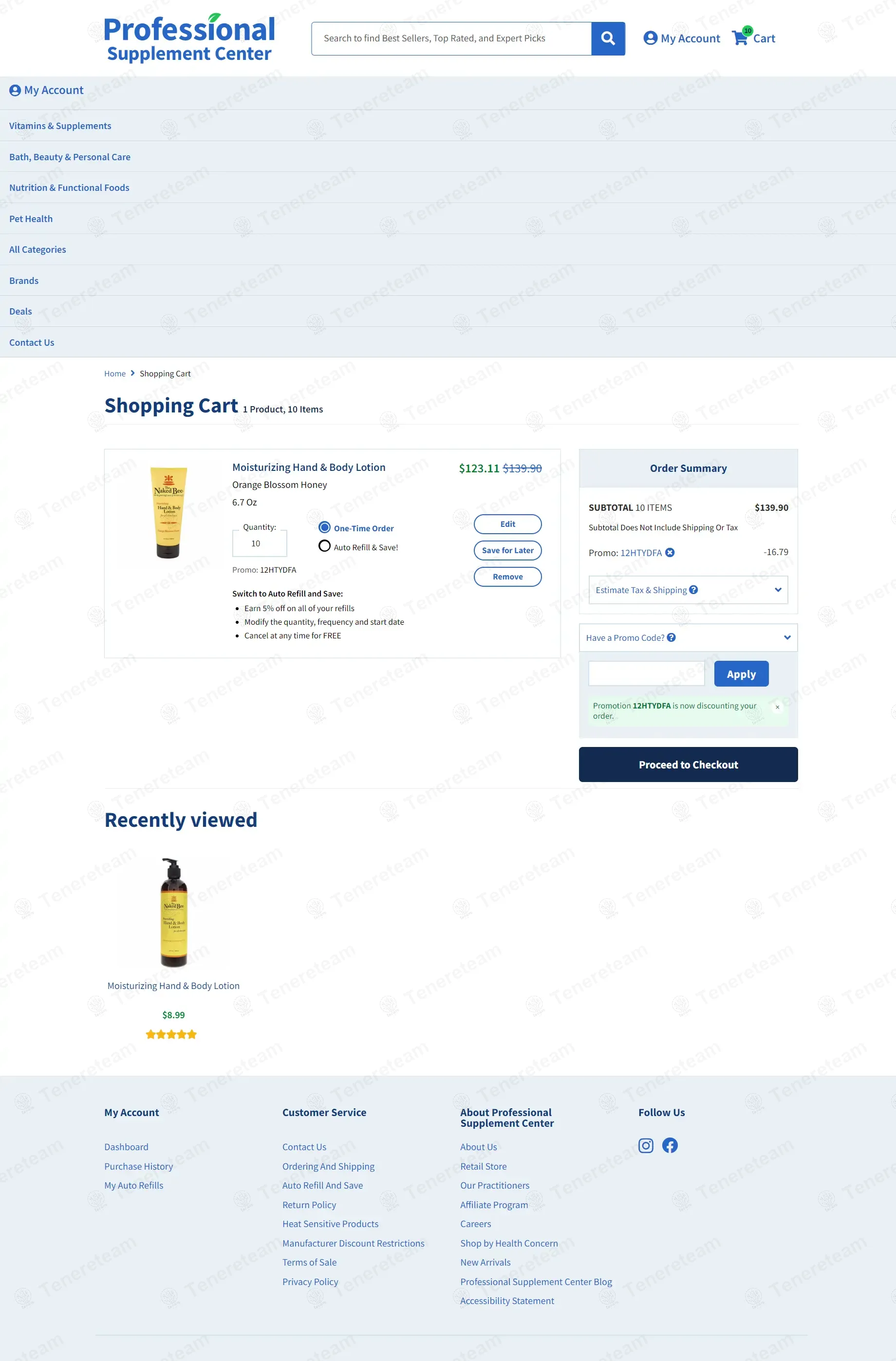Open Vitamins & Supplements menu category
This screenshot has height=1361, width=896.
(x=60, y=126)
